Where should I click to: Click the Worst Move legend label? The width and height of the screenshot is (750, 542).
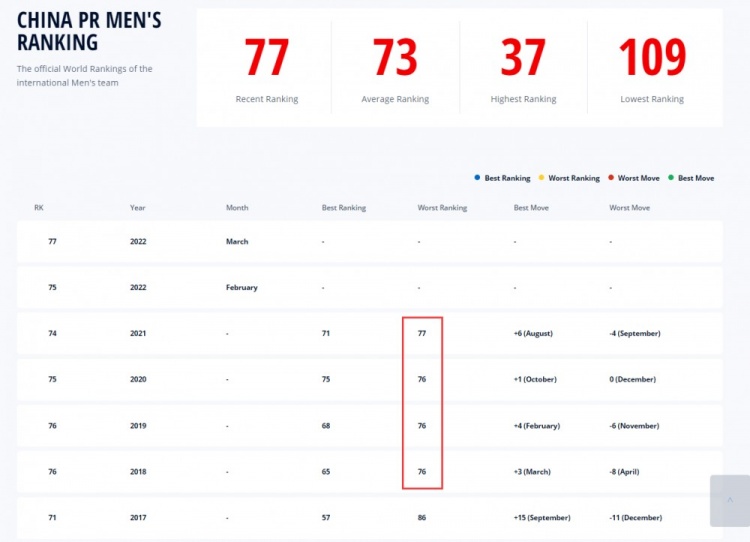pyautogui.click(x=639, y=178)
